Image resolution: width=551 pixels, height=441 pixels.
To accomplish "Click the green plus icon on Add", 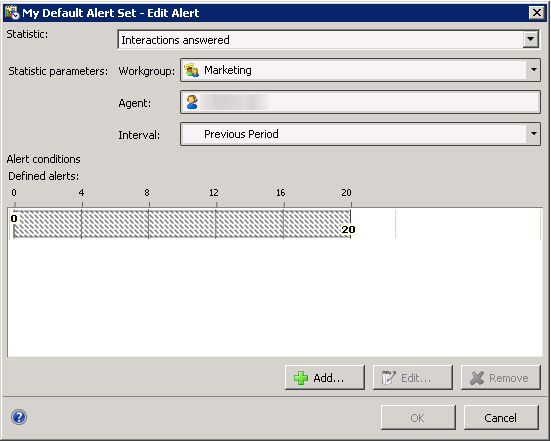I will click(x=301, y=378).
